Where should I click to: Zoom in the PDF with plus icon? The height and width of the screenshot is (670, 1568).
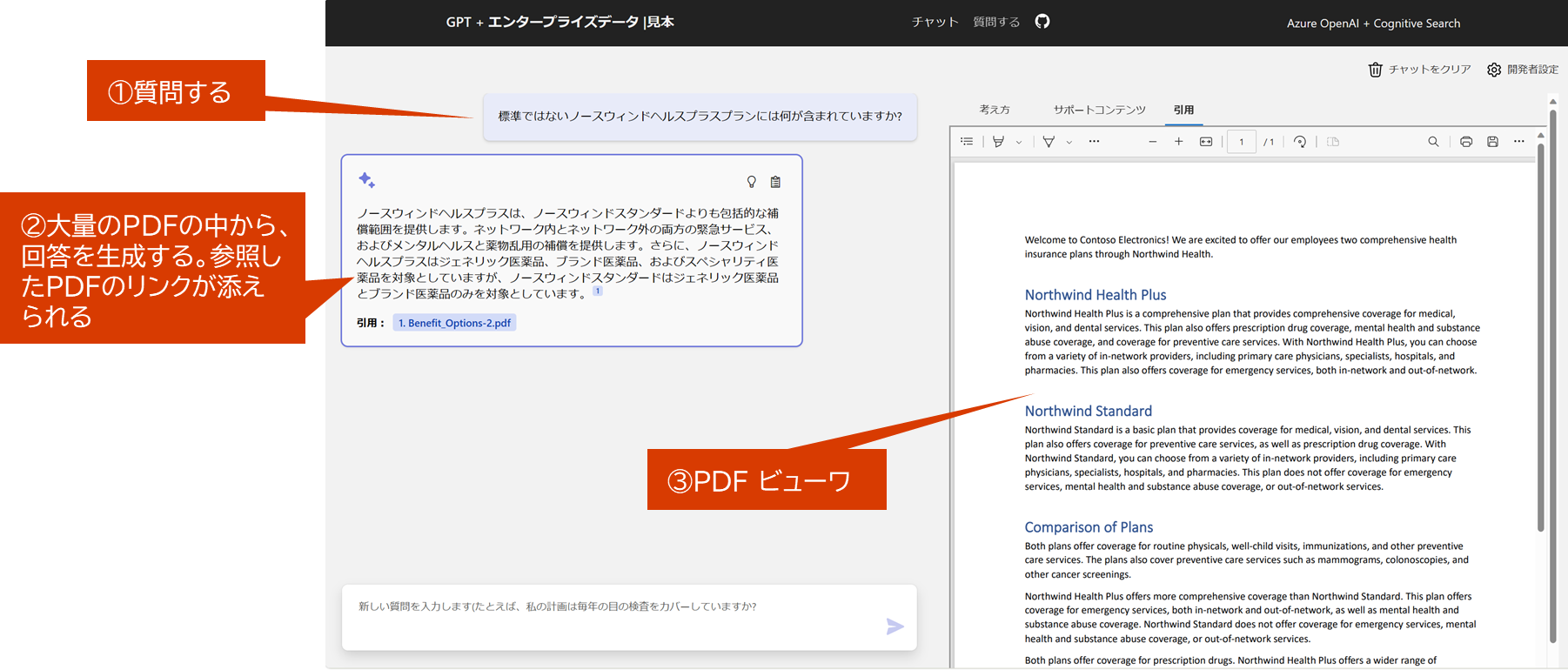[x=1178, y=141]
